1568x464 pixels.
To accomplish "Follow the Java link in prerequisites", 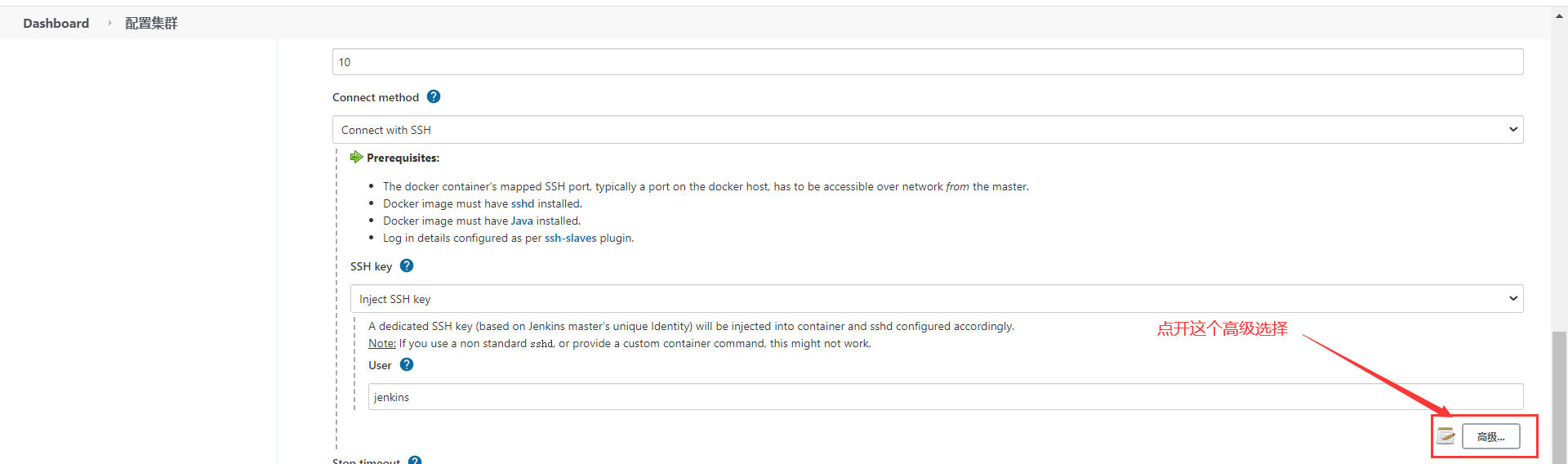I will 522,221.
